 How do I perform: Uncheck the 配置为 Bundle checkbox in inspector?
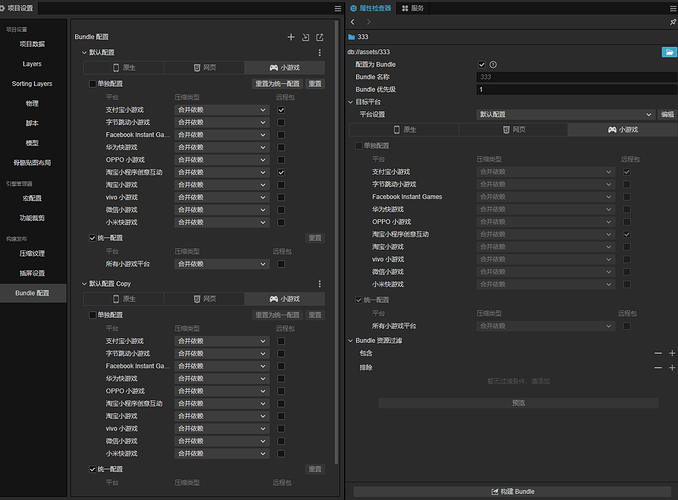pyautogui.click(x=481, y=64)
